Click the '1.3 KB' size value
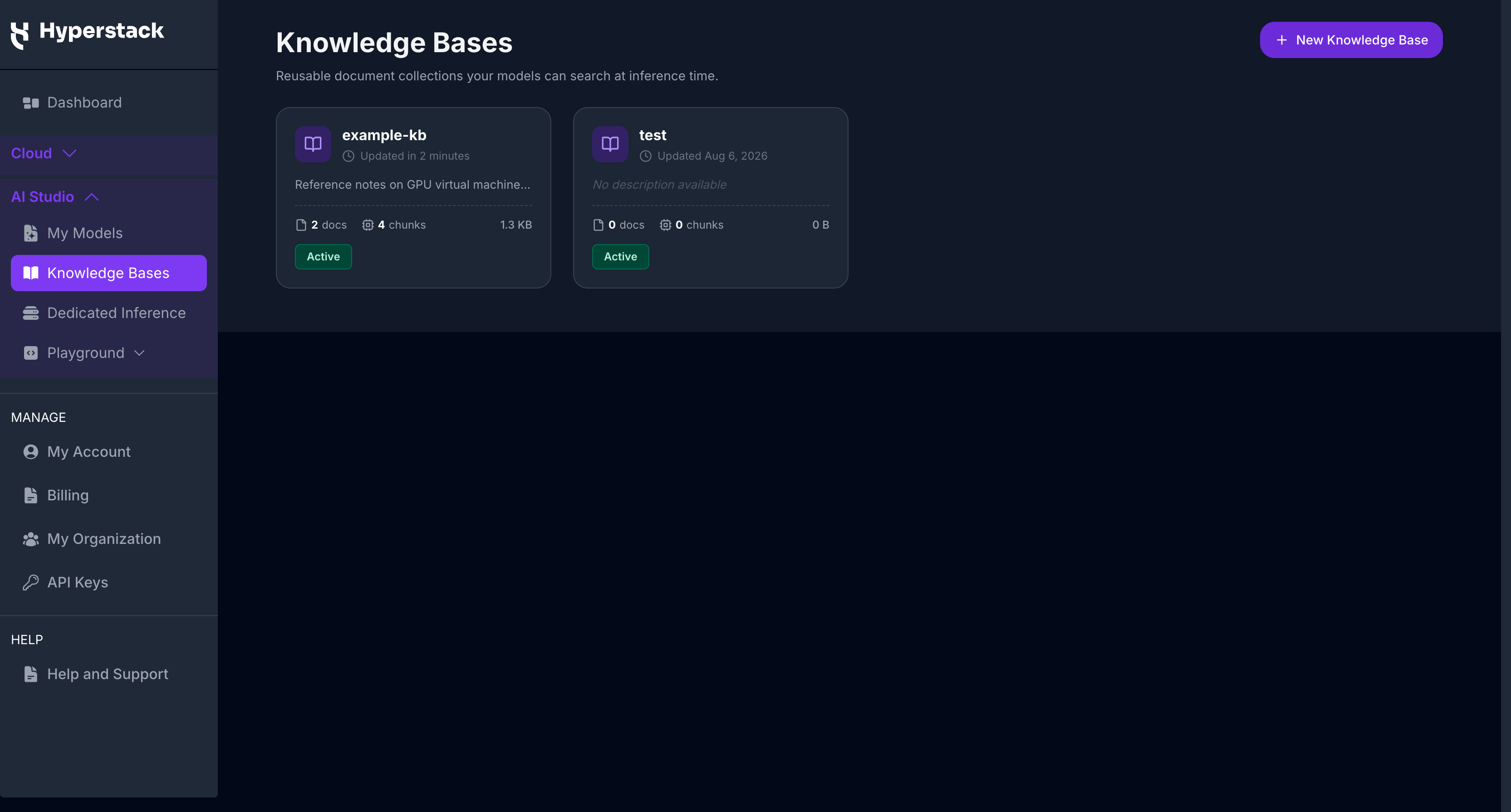The height and width of the screenshot is (812, 1511). point(516,225)
